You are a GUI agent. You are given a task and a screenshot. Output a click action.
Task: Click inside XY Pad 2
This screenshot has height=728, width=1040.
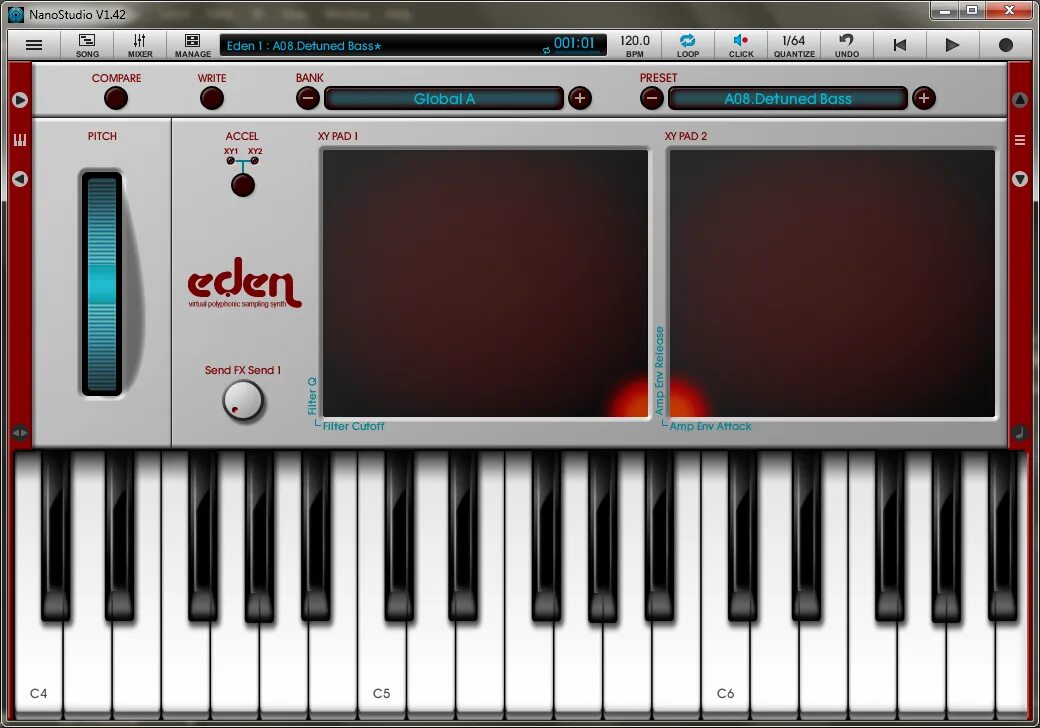click(x=832, y=283)
